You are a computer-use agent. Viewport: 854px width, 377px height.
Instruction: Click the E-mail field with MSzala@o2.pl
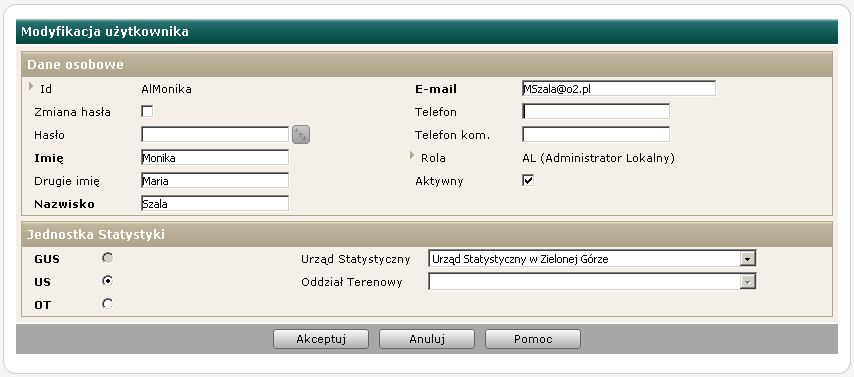click(619, 89)
